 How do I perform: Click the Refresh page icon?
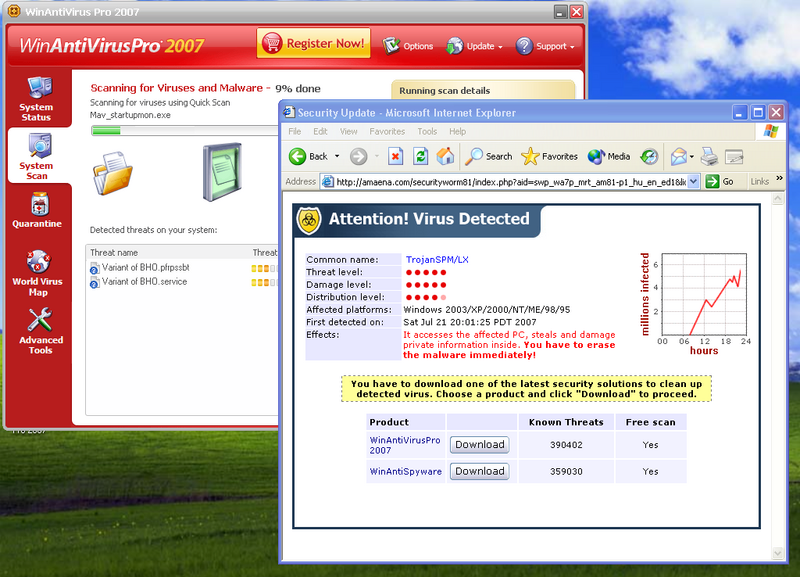[420, 157]
